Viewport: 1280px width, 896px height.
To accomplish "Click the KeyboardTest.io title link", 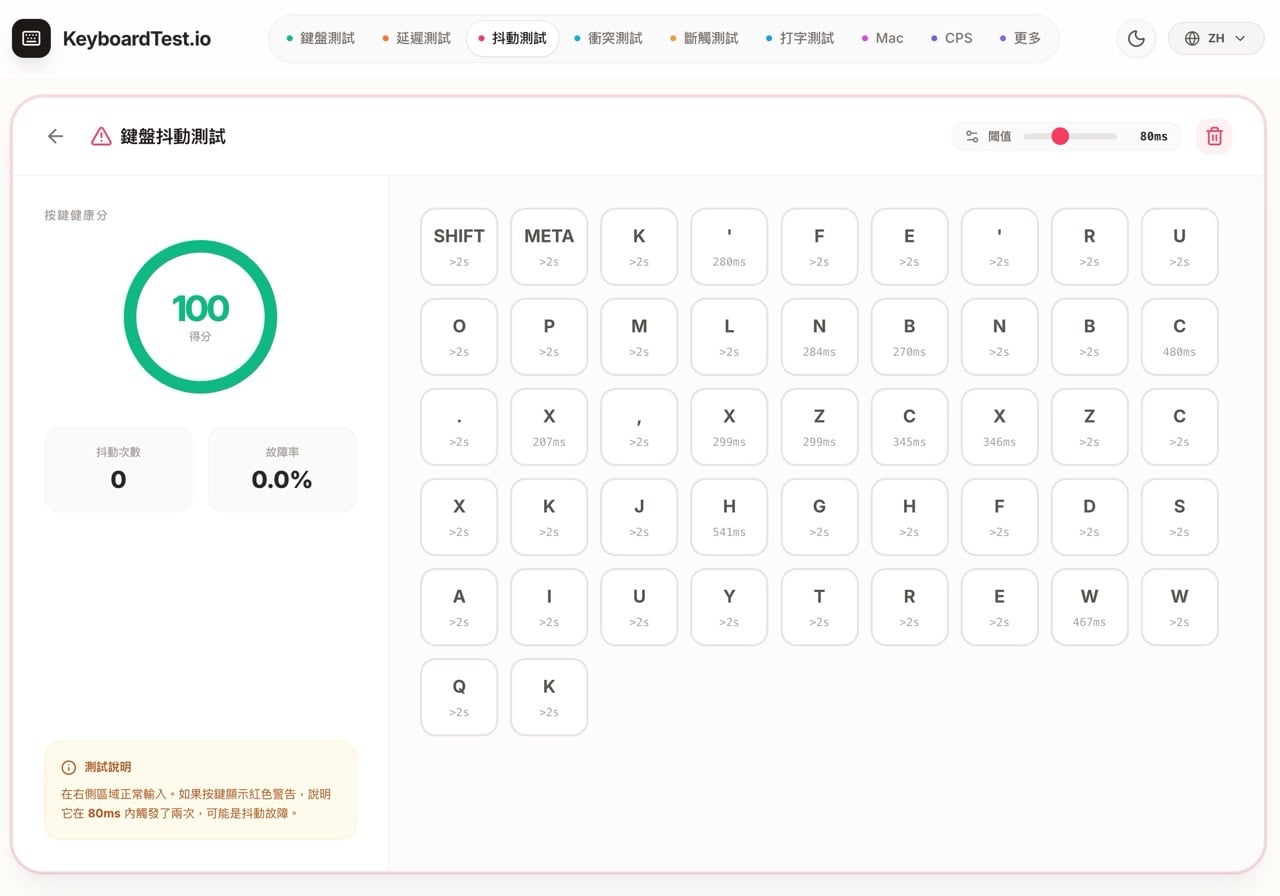I will [x=138, y=38].
